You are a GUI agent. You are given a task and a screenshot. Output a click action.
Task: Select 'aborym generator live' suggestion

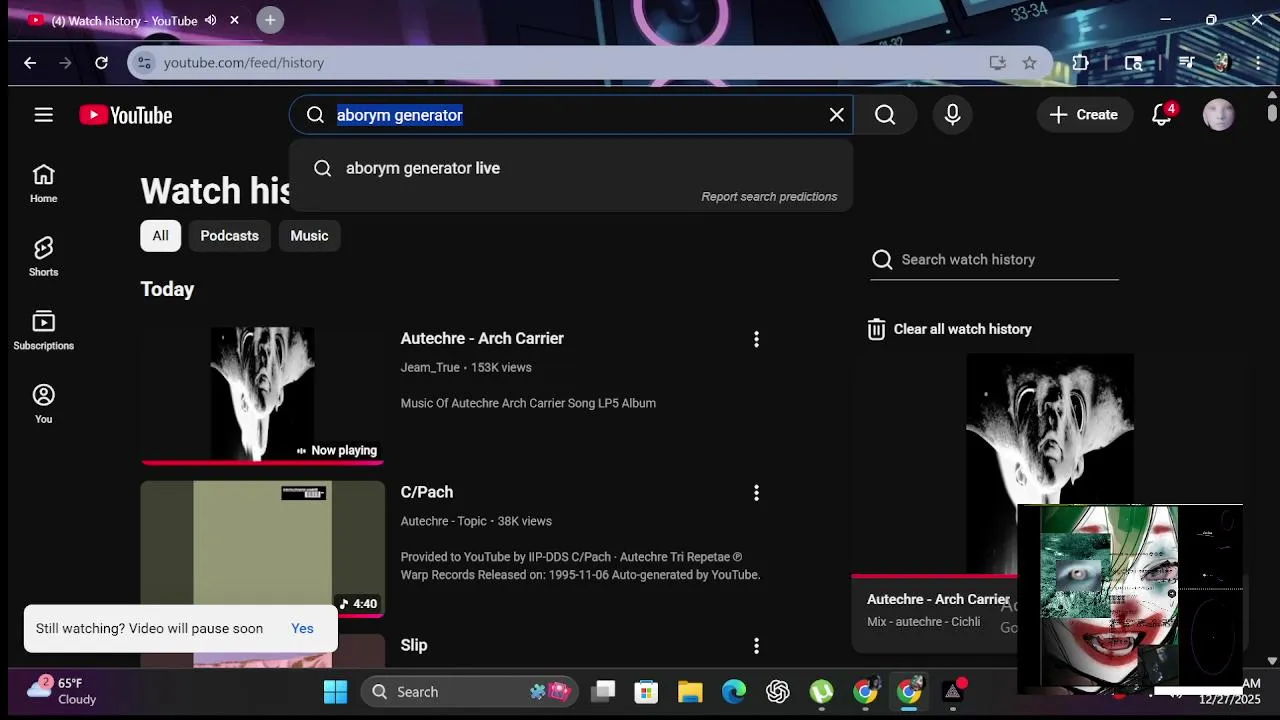[x=570, y=168]
